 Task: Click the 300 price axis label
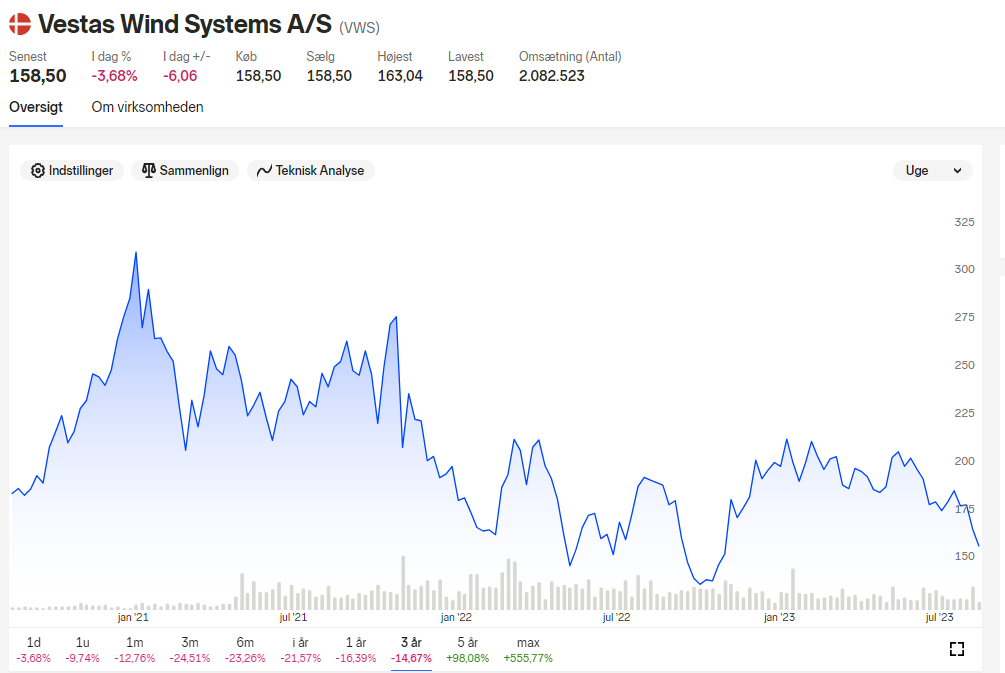pos(964,269)
